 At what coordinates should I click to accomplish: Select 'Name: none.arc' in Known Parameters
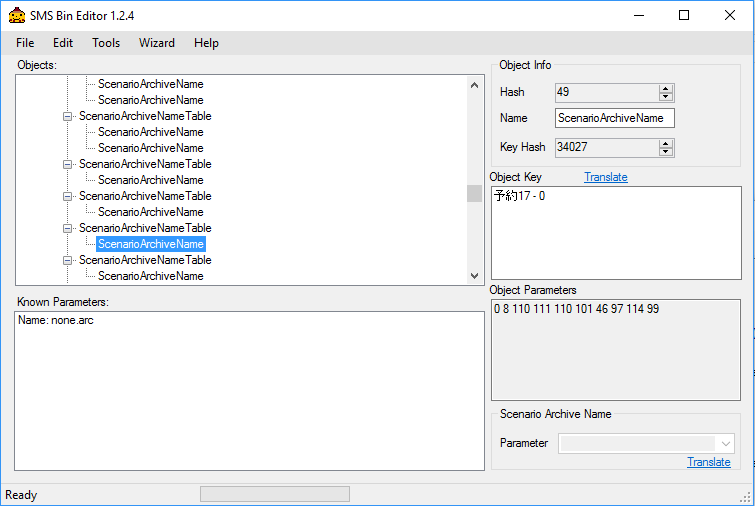tap(56, 320)
